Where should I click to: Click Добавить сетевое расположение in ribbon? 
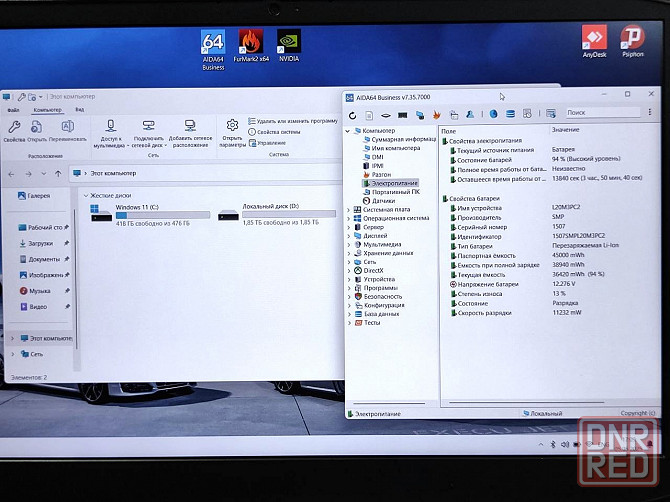coord(190,133)
